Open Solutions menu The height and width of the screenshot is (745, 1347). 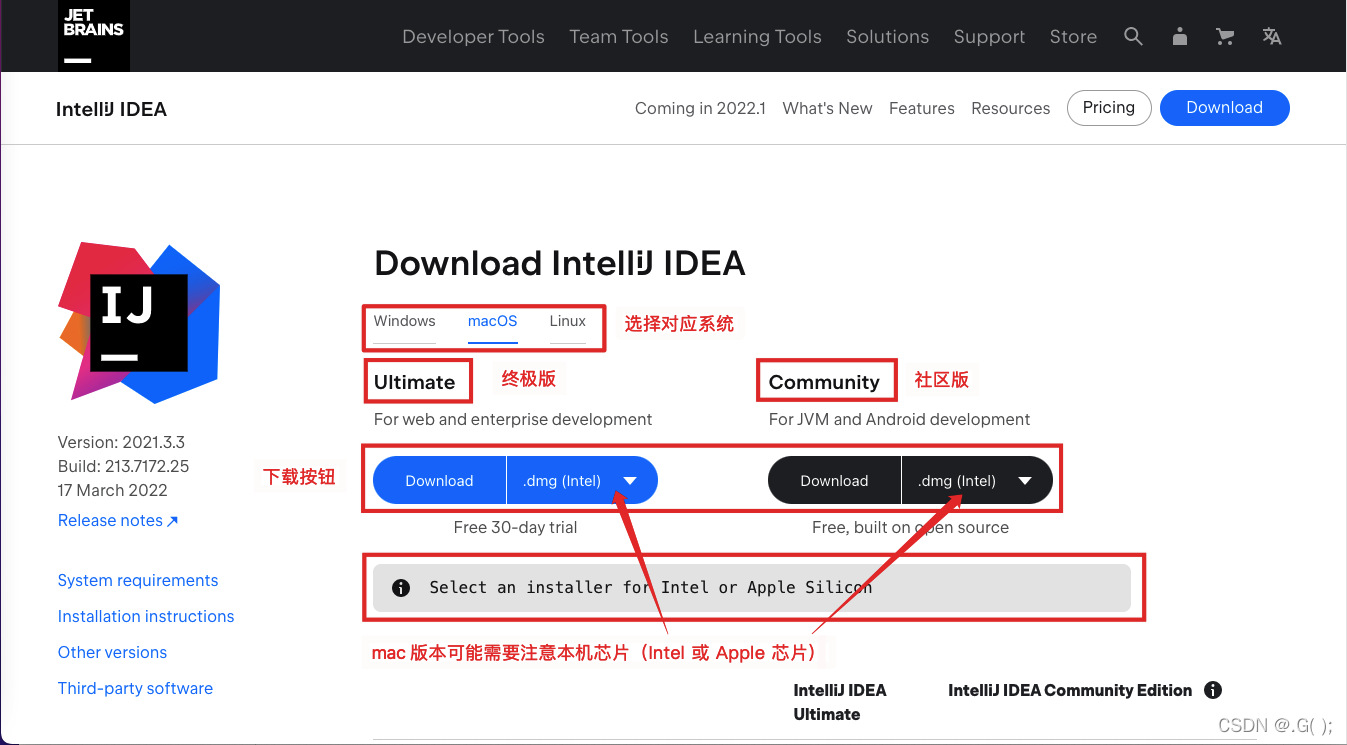pos(887,37)
